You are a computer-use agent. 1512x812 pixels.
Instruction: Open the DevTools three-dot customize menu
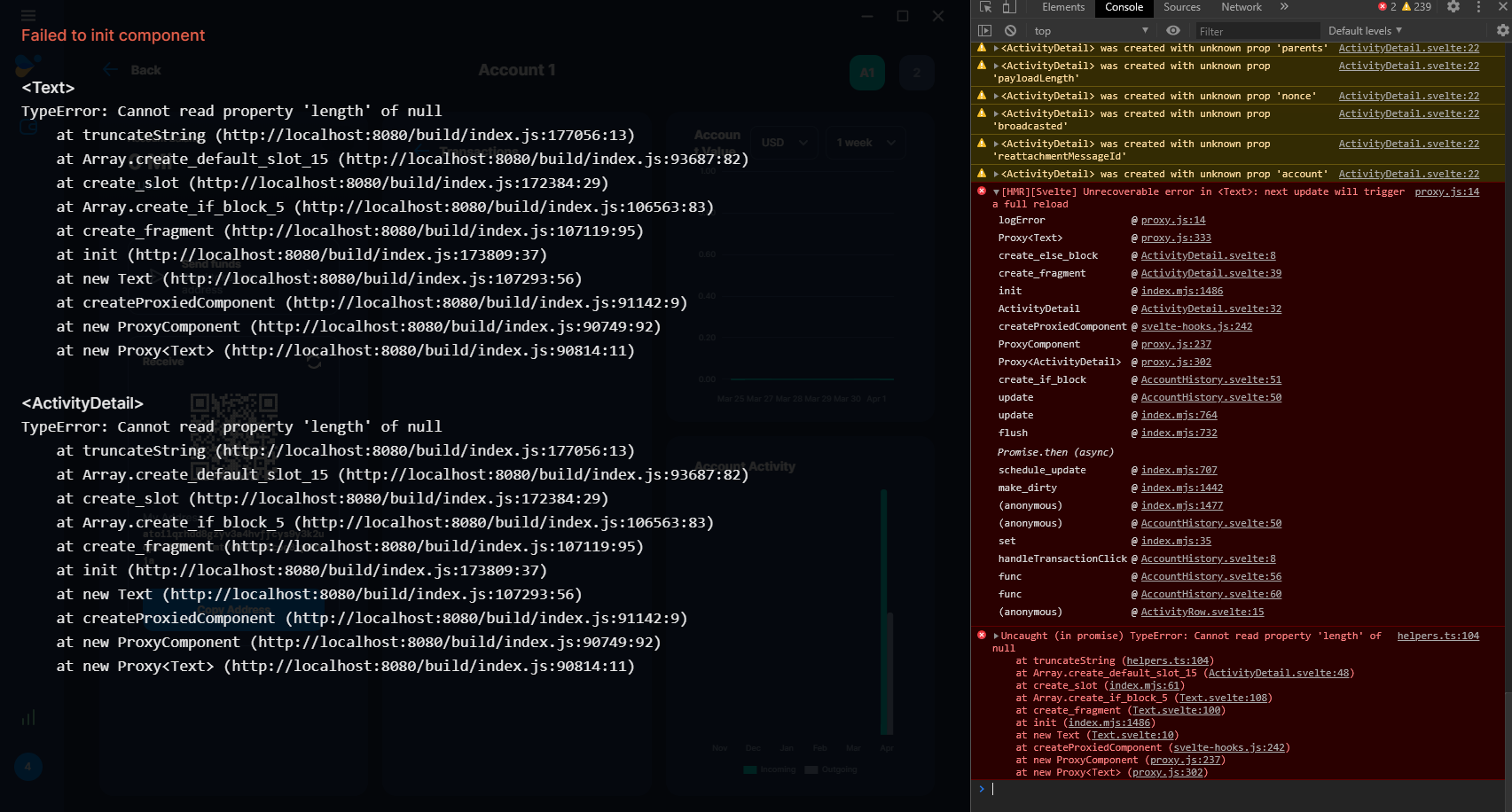click(x=1477, y=7)
